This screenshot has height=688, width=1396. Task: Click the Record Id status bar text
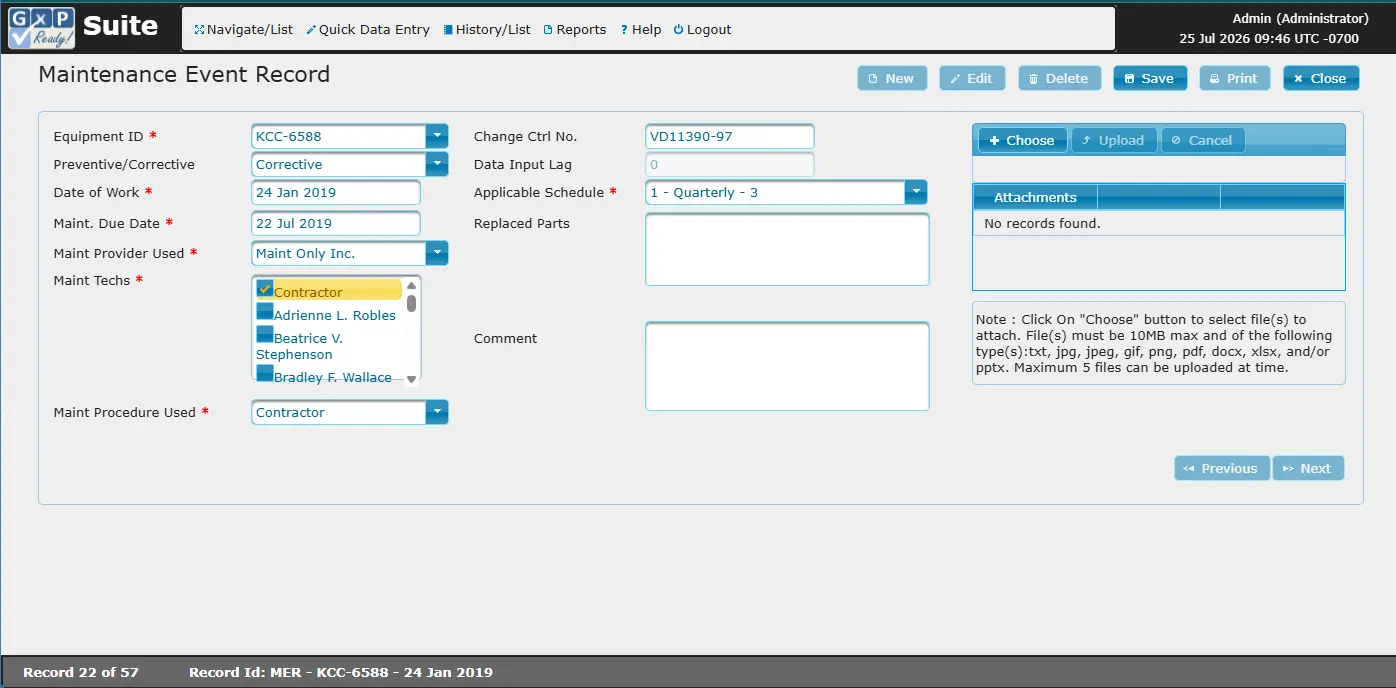coord(341,673)
